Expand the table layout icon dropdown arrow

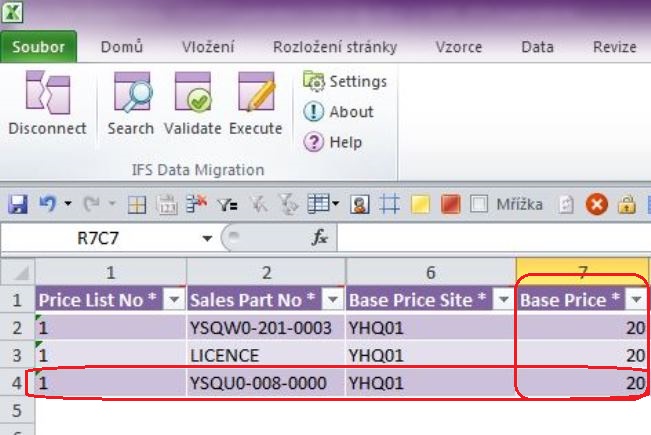(335, 204)
